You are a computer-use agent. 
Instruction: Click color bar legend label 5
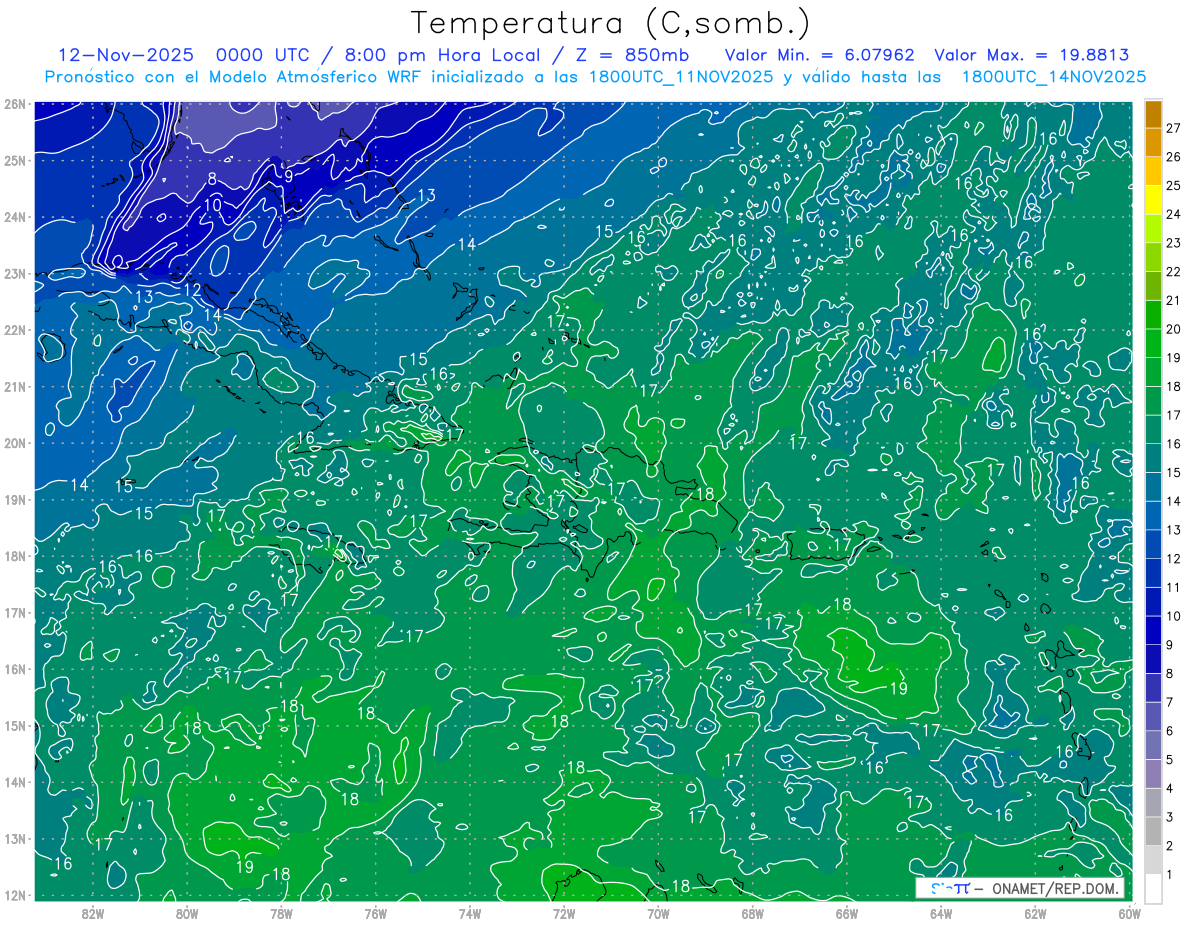[1170, 760]
